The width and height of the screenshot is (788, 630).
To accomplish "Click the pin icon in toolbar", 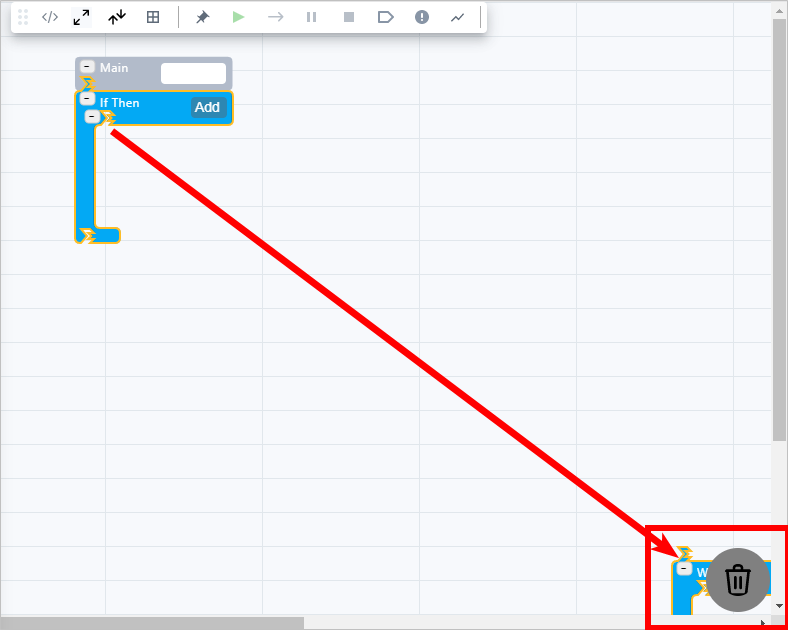I will [202, 17].
